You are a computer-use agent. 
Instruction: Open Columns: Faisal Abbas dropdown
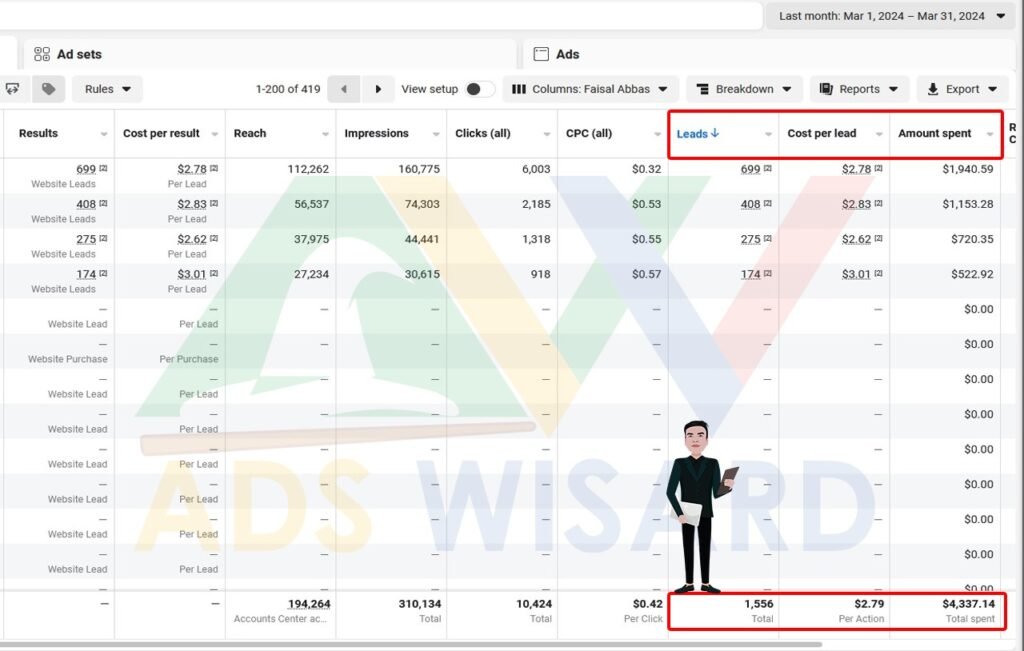point(590,89)
